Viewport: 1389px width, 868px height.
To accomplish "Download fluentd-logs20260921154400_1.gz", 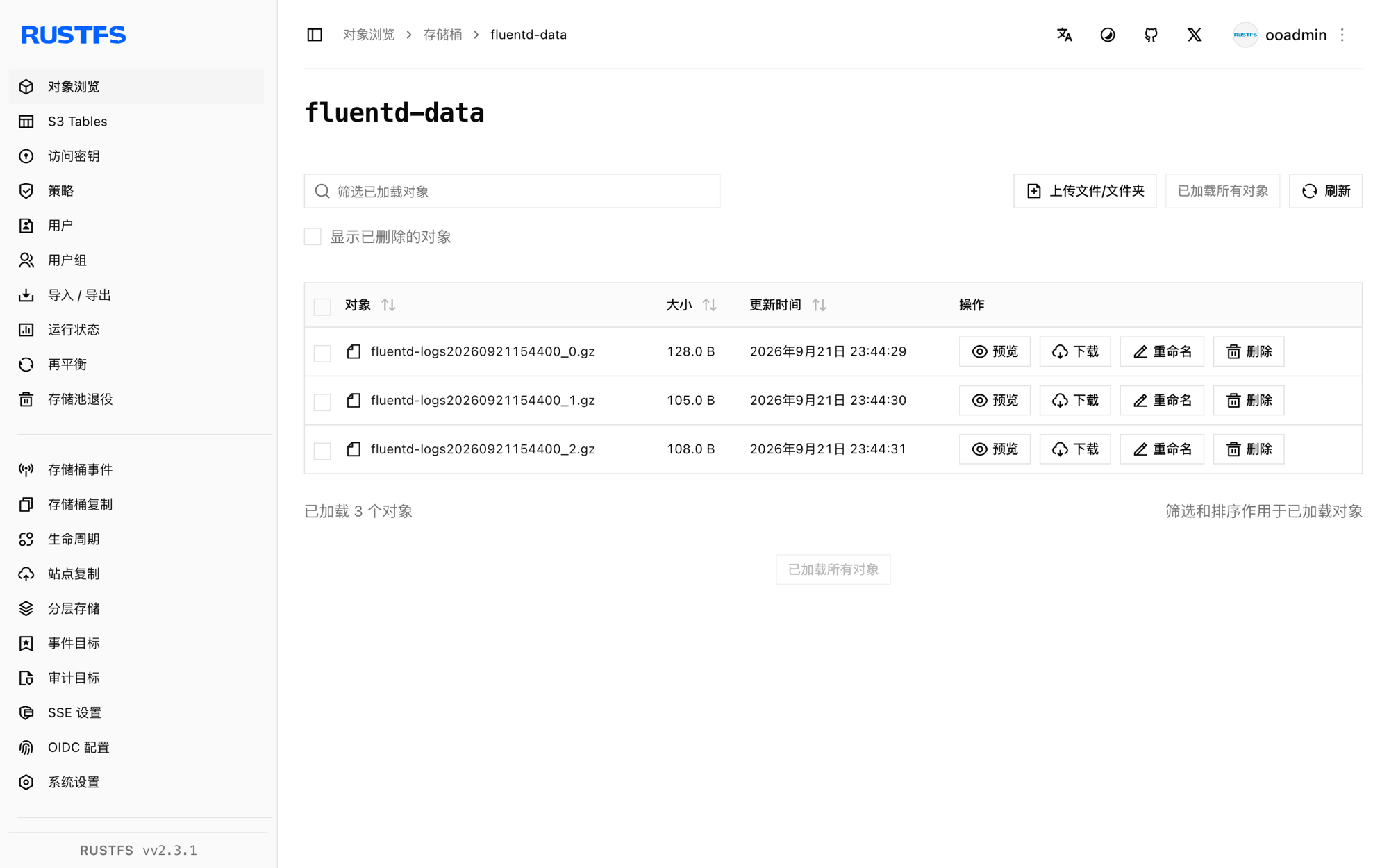I will 1075,400.
